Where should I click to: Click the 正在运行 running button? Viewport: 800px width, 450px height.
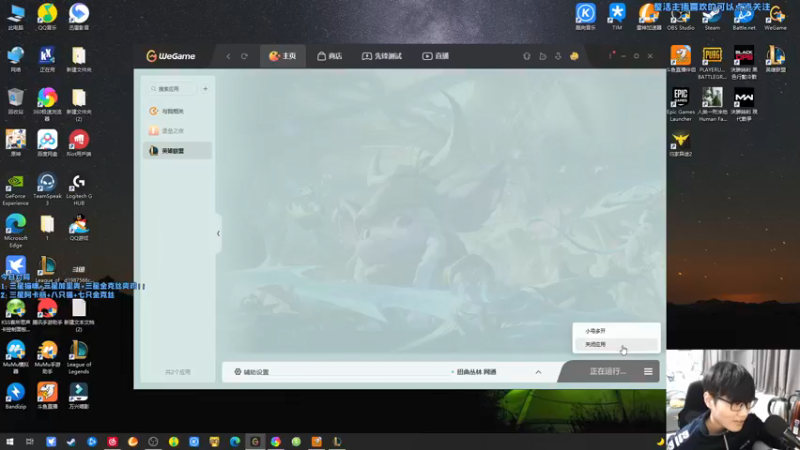(x=607, y=371)
